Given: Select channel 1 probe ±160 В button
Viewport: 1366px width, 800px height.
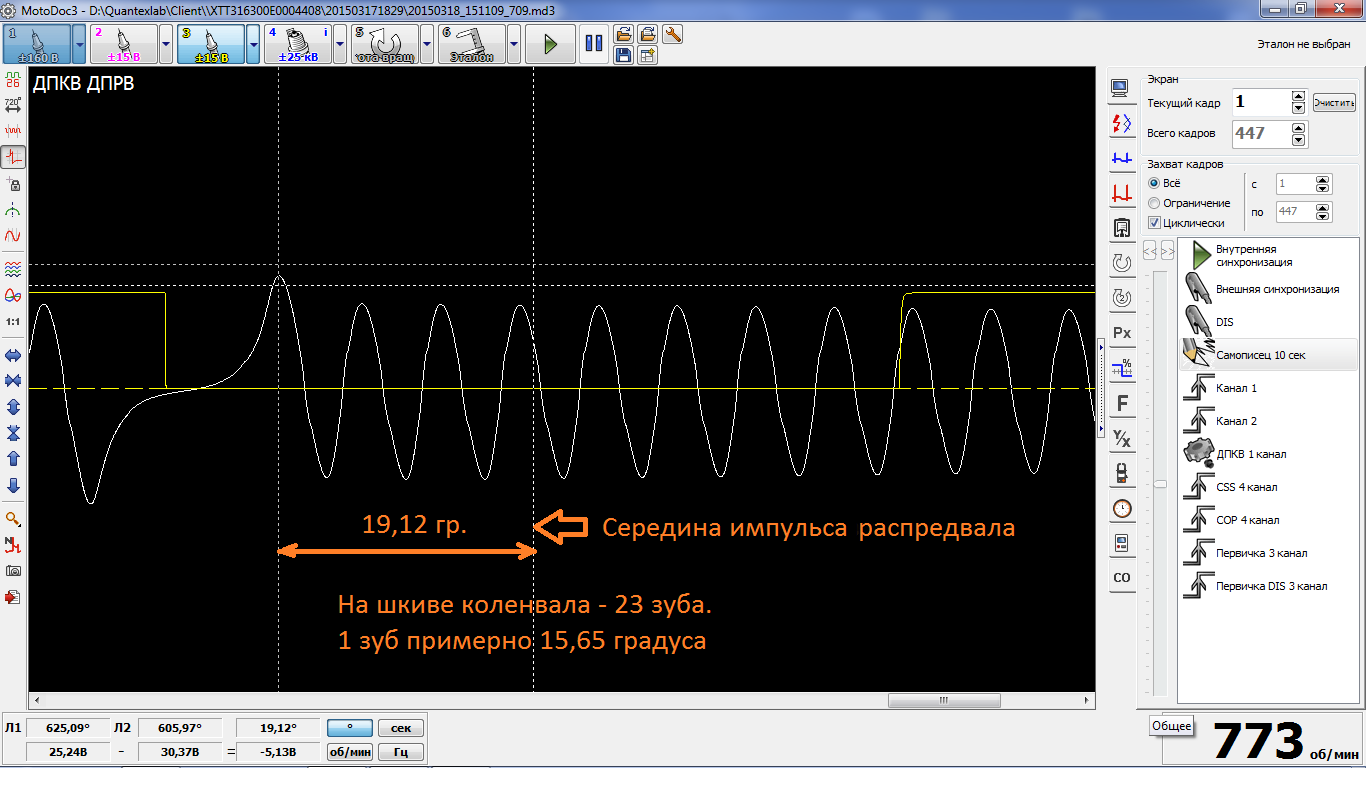Looking at the screenshot, I should (x=38, y=44).
